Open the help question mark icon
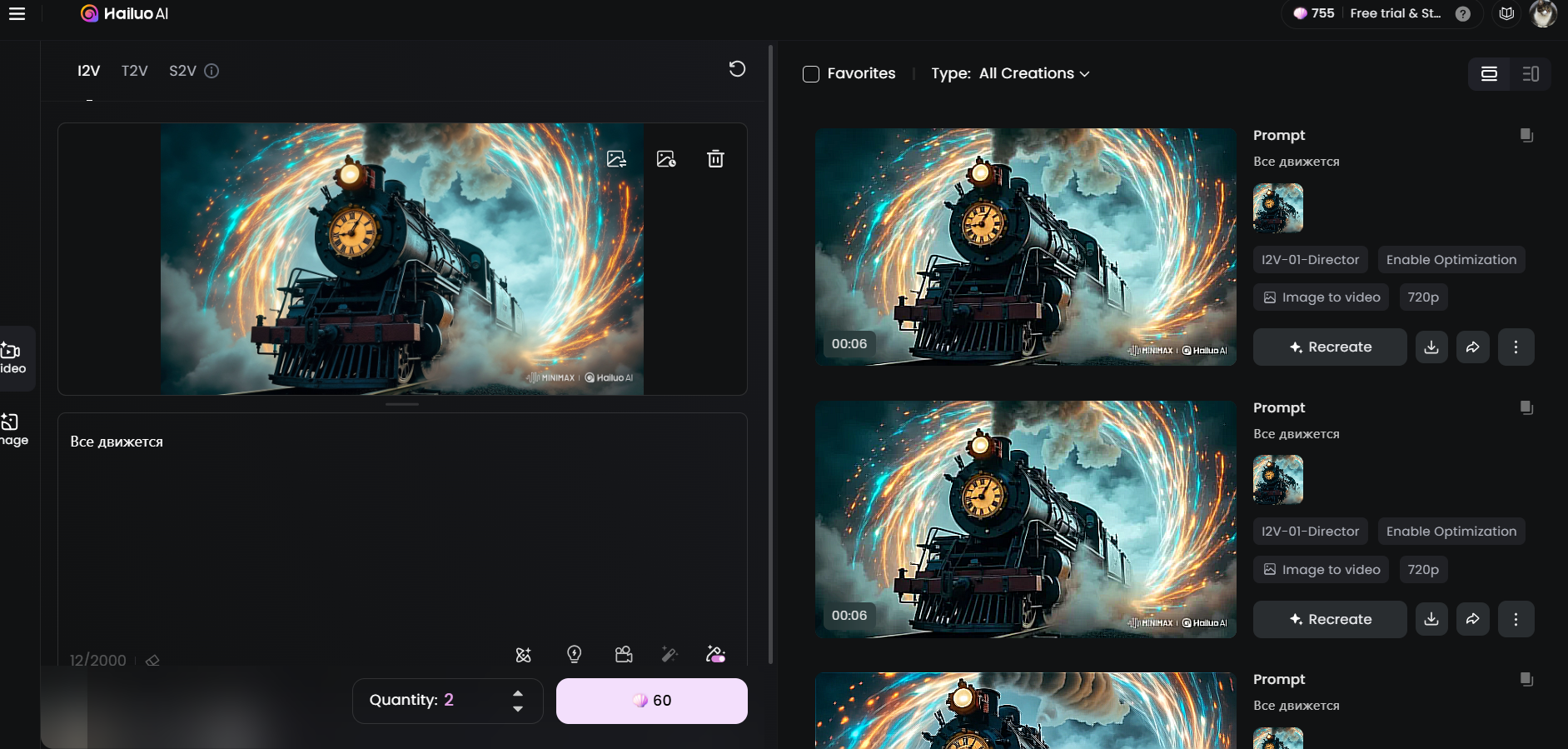 pyautogui.click(x=1462, y=13)
